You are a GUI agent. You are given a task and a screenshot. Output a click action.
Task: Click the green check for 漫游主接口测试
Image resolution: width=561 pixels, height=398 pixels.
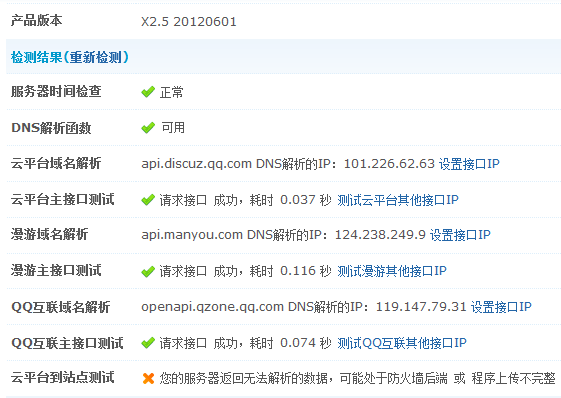tap(148, 271)
